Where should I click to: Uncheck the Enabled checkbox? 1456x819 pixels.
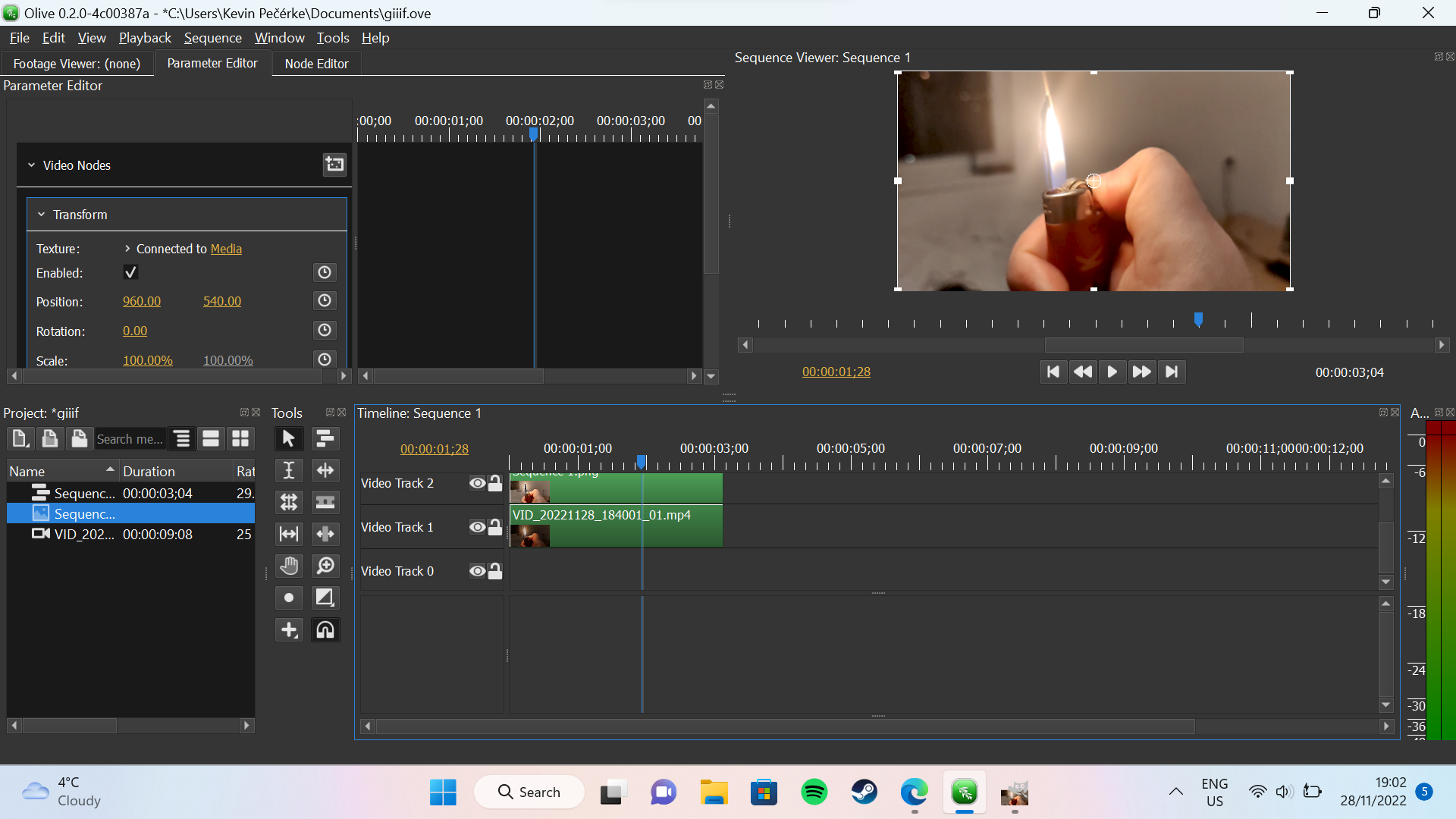(130, 272)
